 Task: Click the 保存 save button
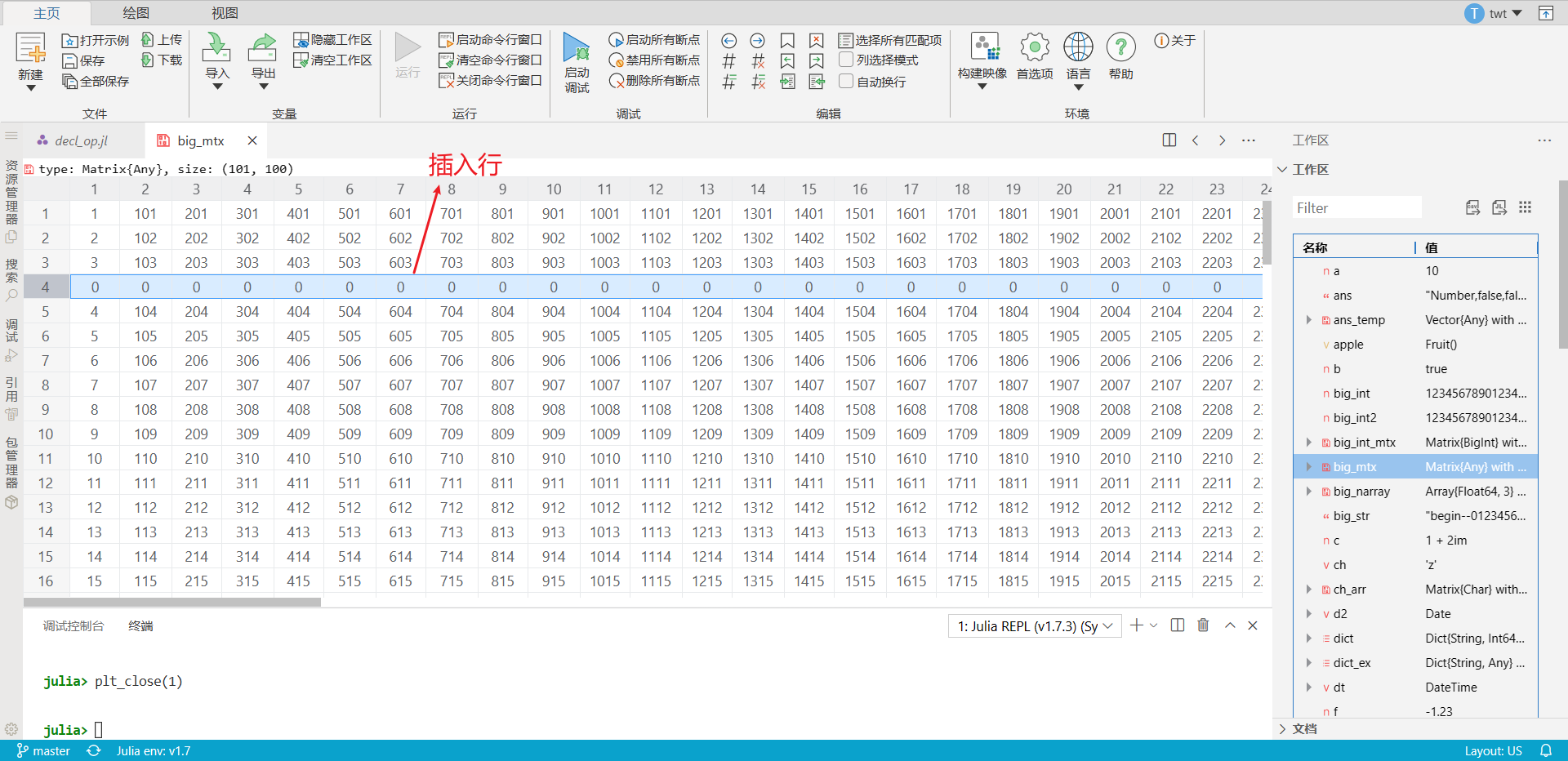(x=83, y=60)
